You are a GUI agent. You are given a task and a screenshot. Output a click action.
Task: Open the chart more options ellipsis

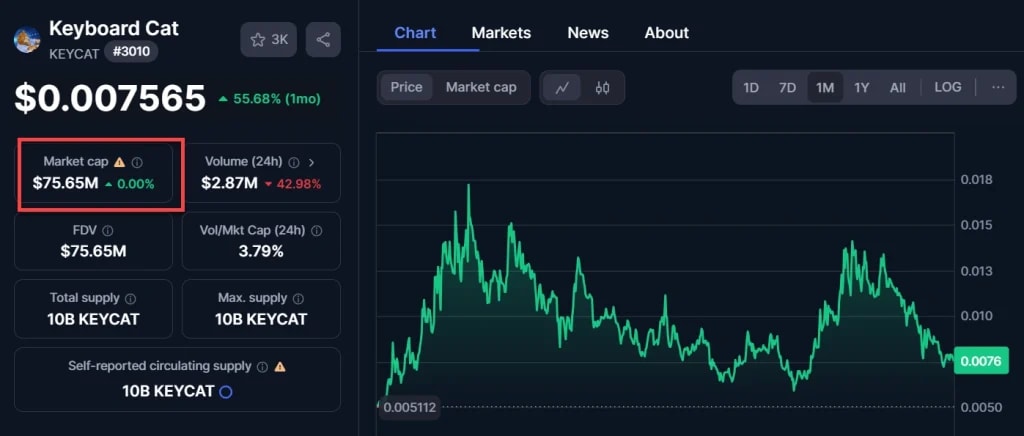click(x=998, y=87)
